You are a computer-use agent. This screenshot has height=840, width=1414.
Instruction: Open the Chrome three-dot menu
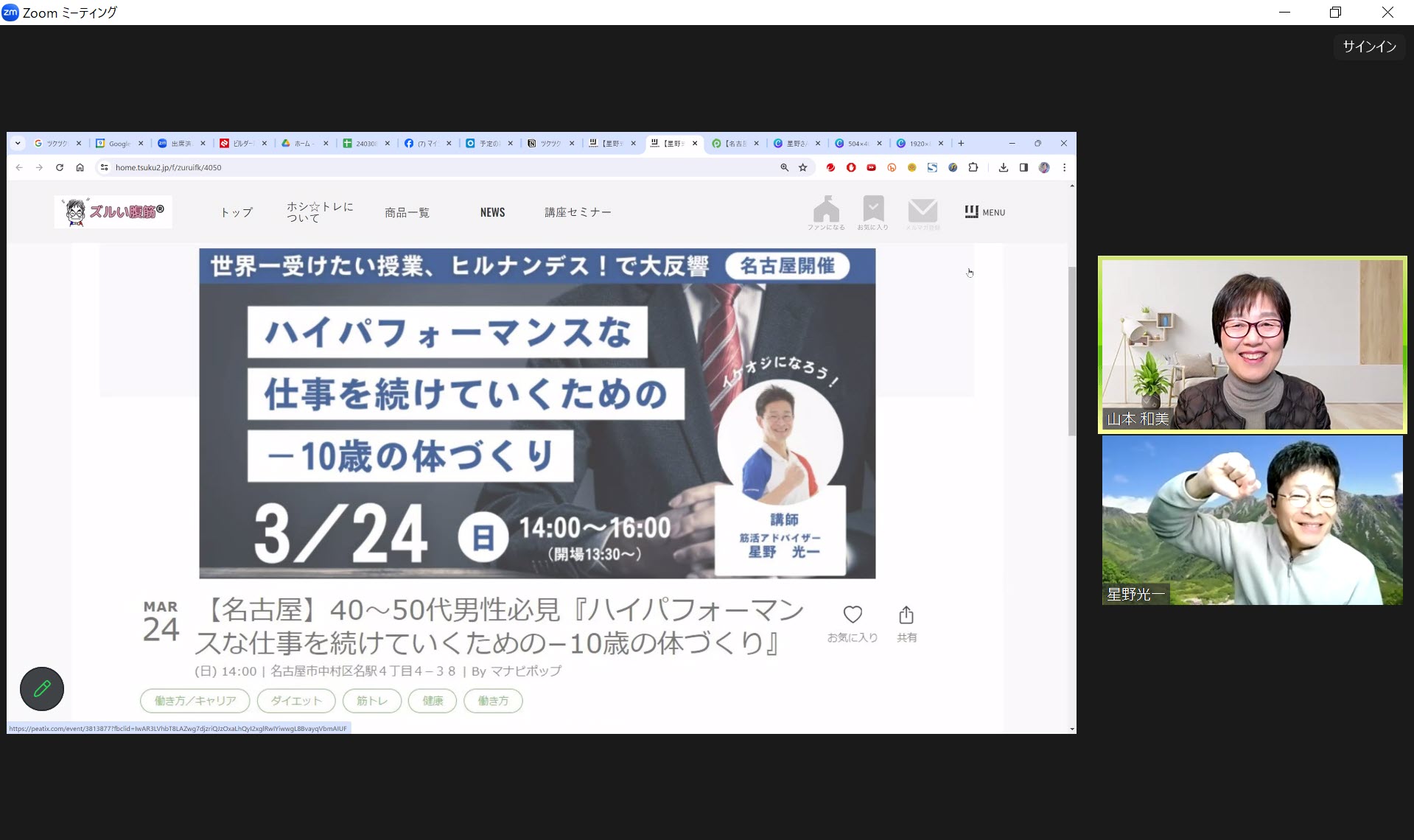1064,168
